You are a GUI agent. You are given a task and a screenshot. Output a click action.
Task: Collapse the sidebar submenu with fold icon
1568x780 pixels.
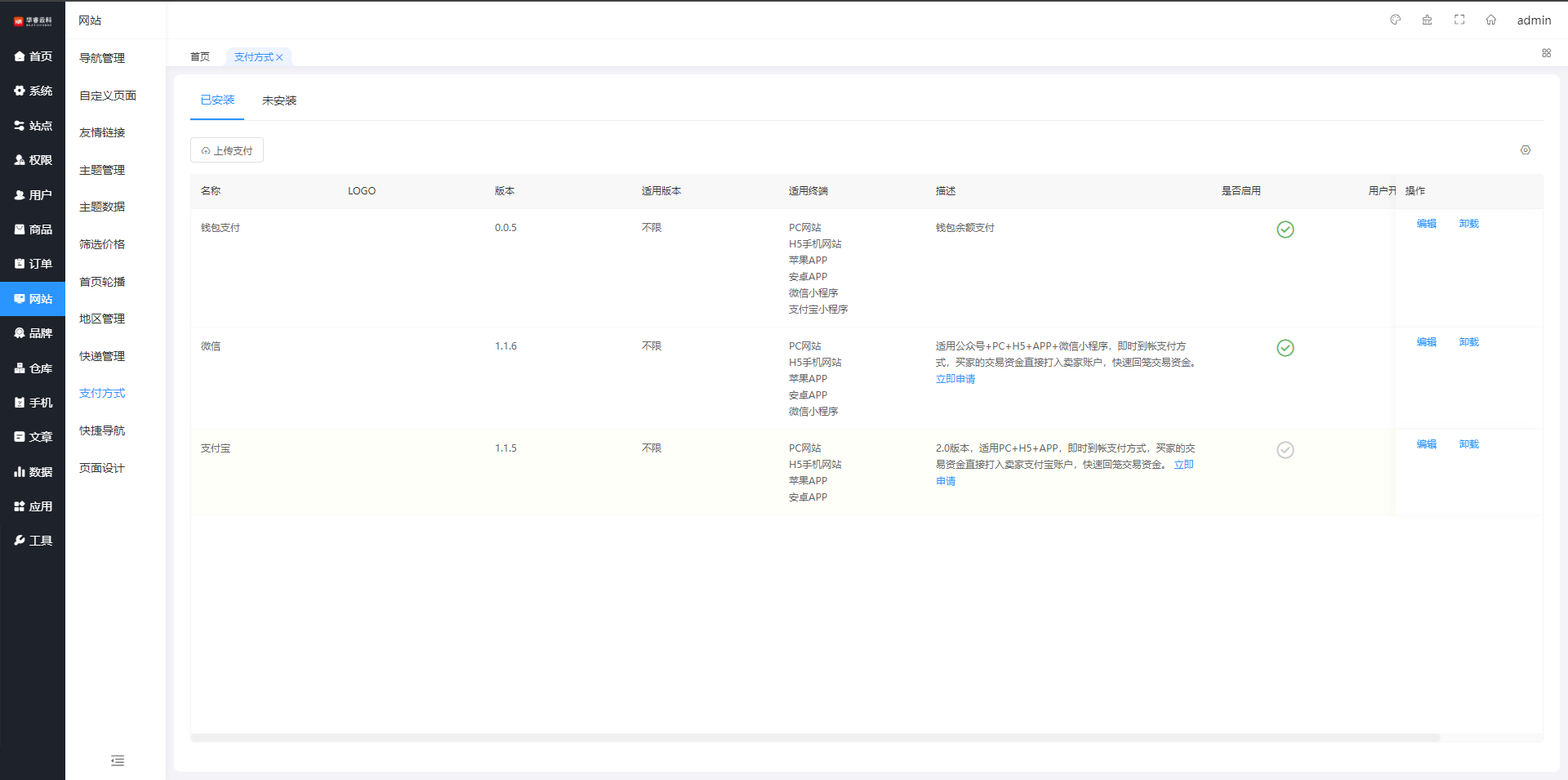(x=118, y=761)
